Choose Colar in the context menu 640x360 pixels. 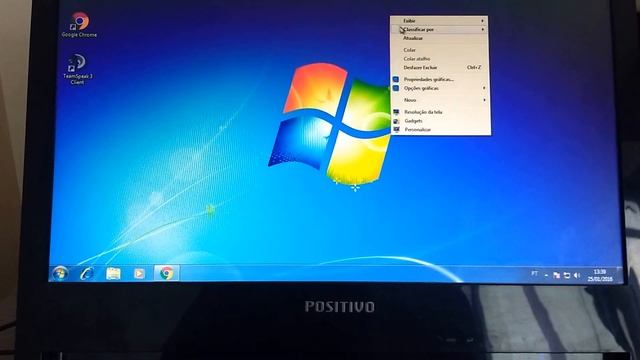pos(440,50)
